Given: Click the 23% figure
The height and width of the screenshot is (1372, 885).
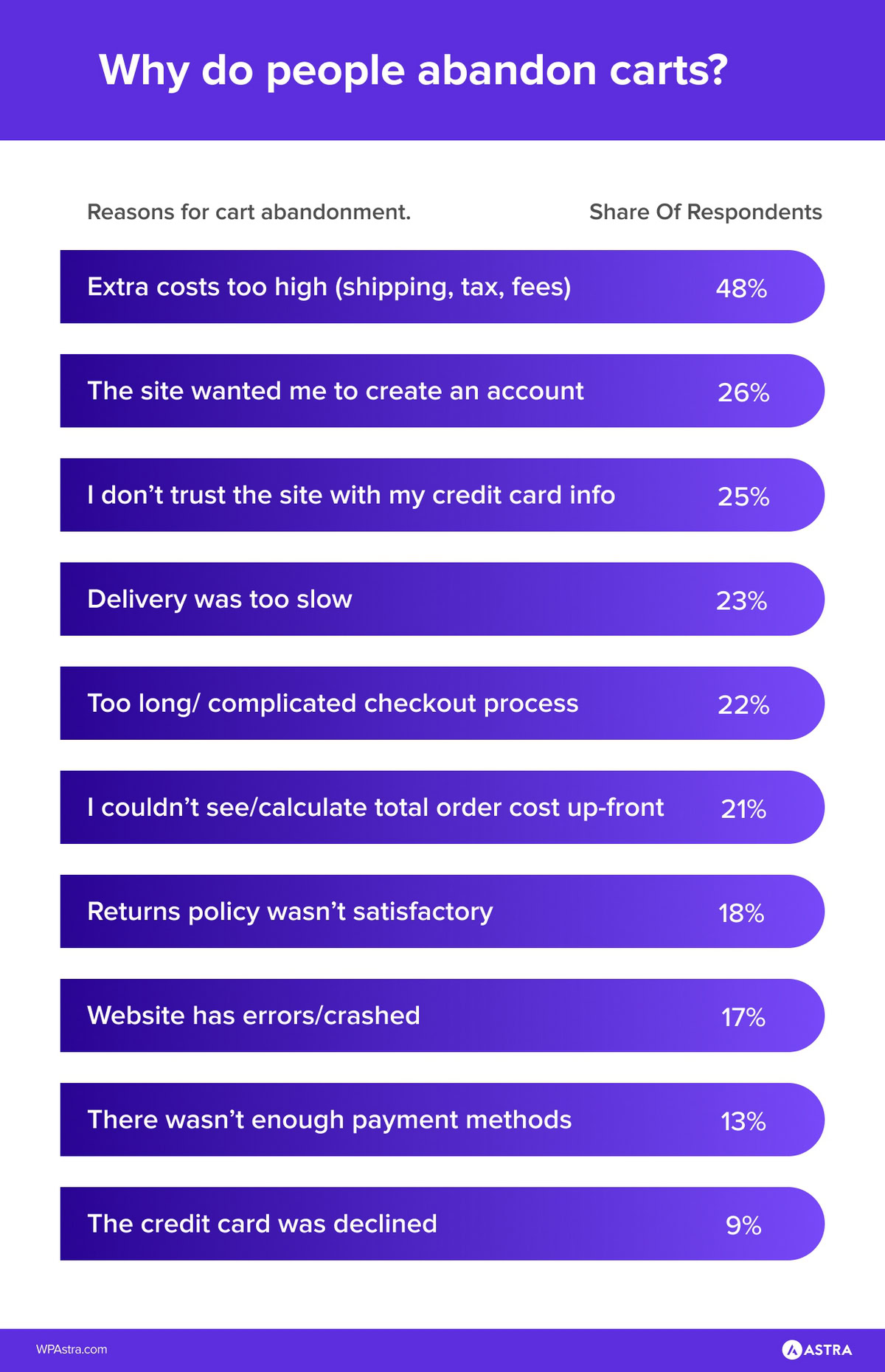Looking at the screenshot, I should 741,600.
